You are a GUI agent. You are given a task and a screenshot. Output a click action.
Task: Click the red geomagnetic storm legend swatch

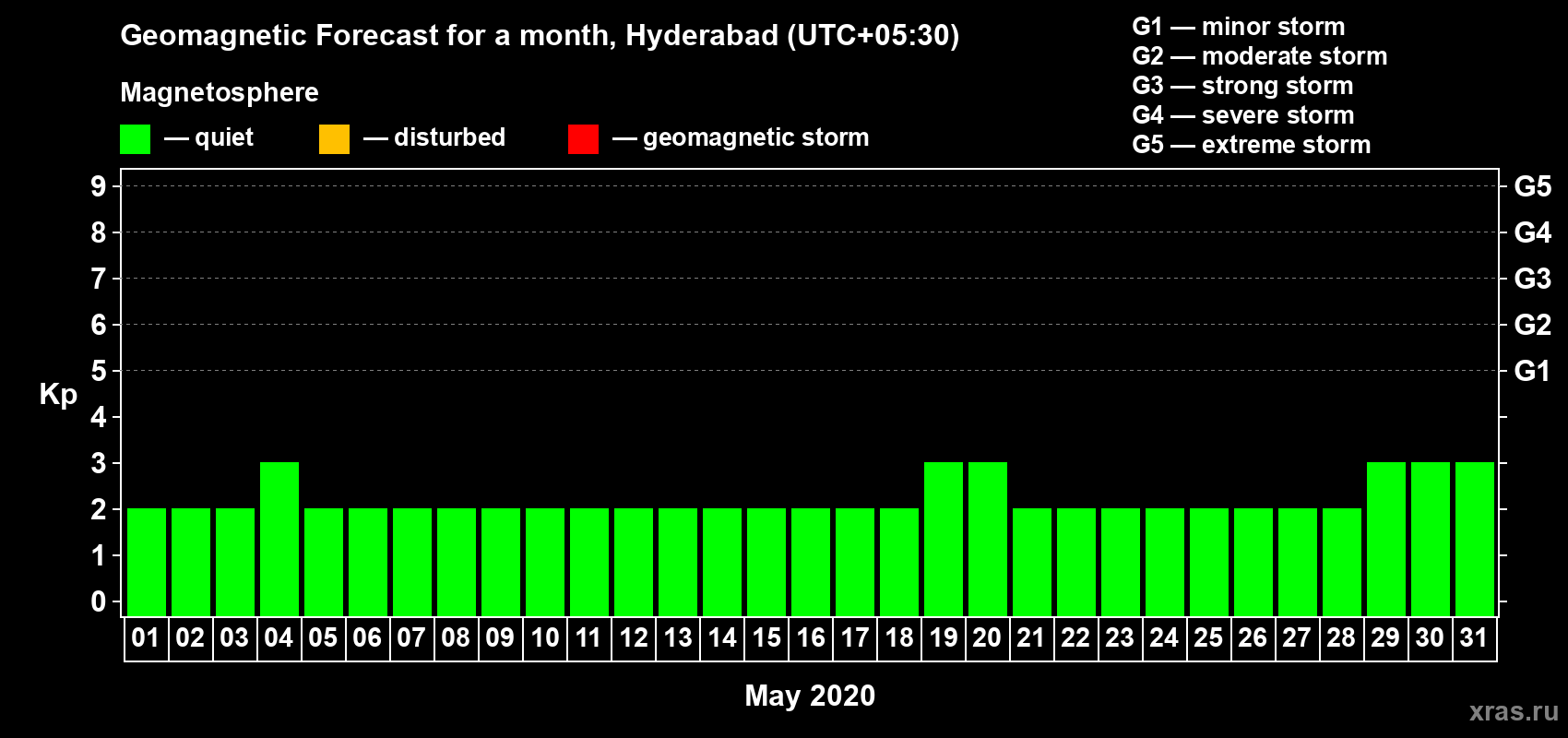coord(583,139)
